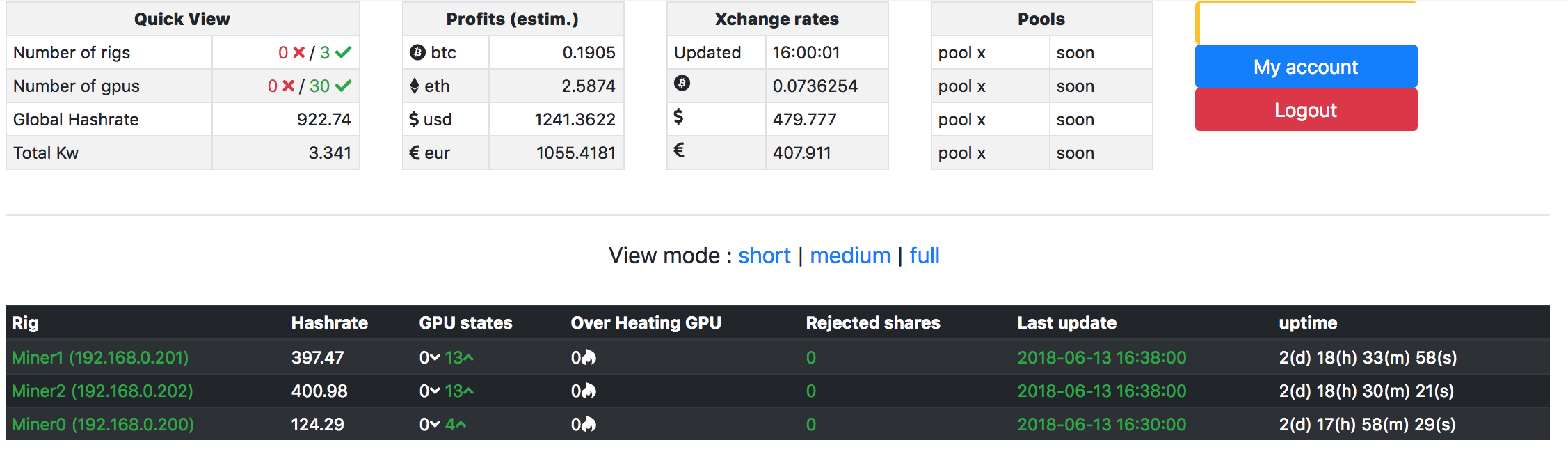Open rig Miner1 (192.168.0.201)
1568x461 pixels.
[100, 358]
